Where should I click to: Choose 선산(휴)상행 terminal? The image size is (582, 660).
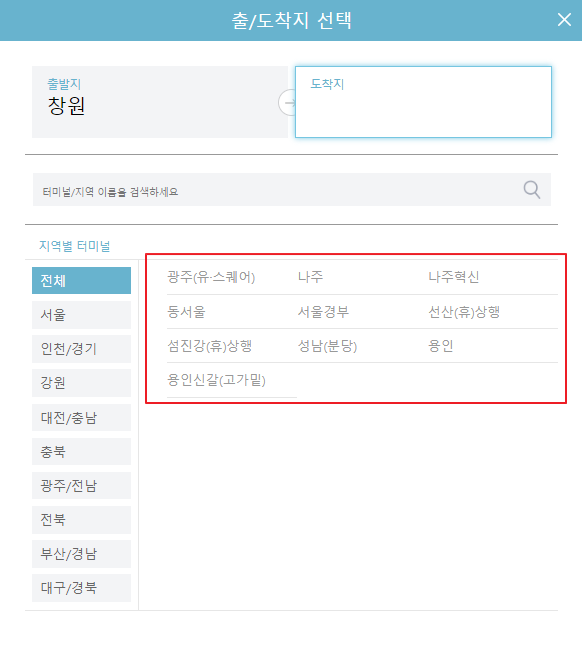464,312
